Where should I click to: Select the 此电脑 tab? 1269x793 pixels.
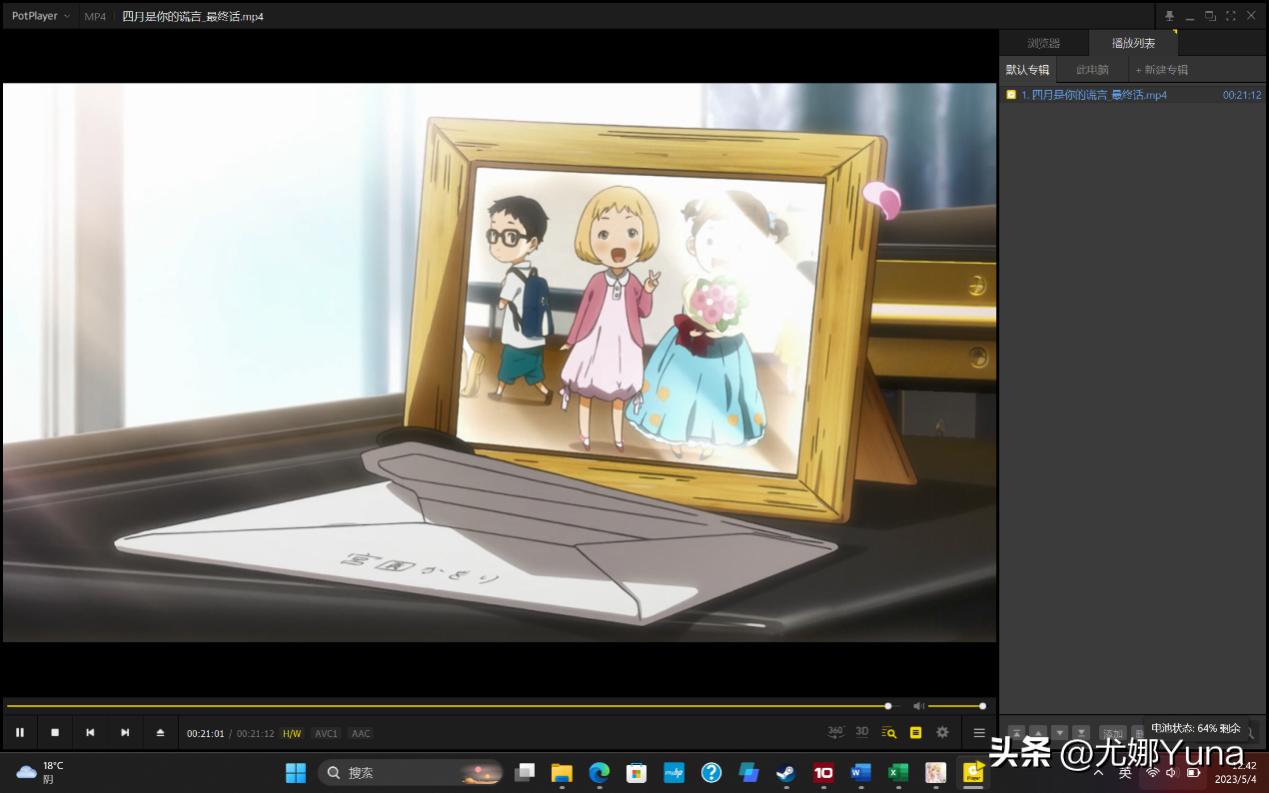tap(1092, 70)
